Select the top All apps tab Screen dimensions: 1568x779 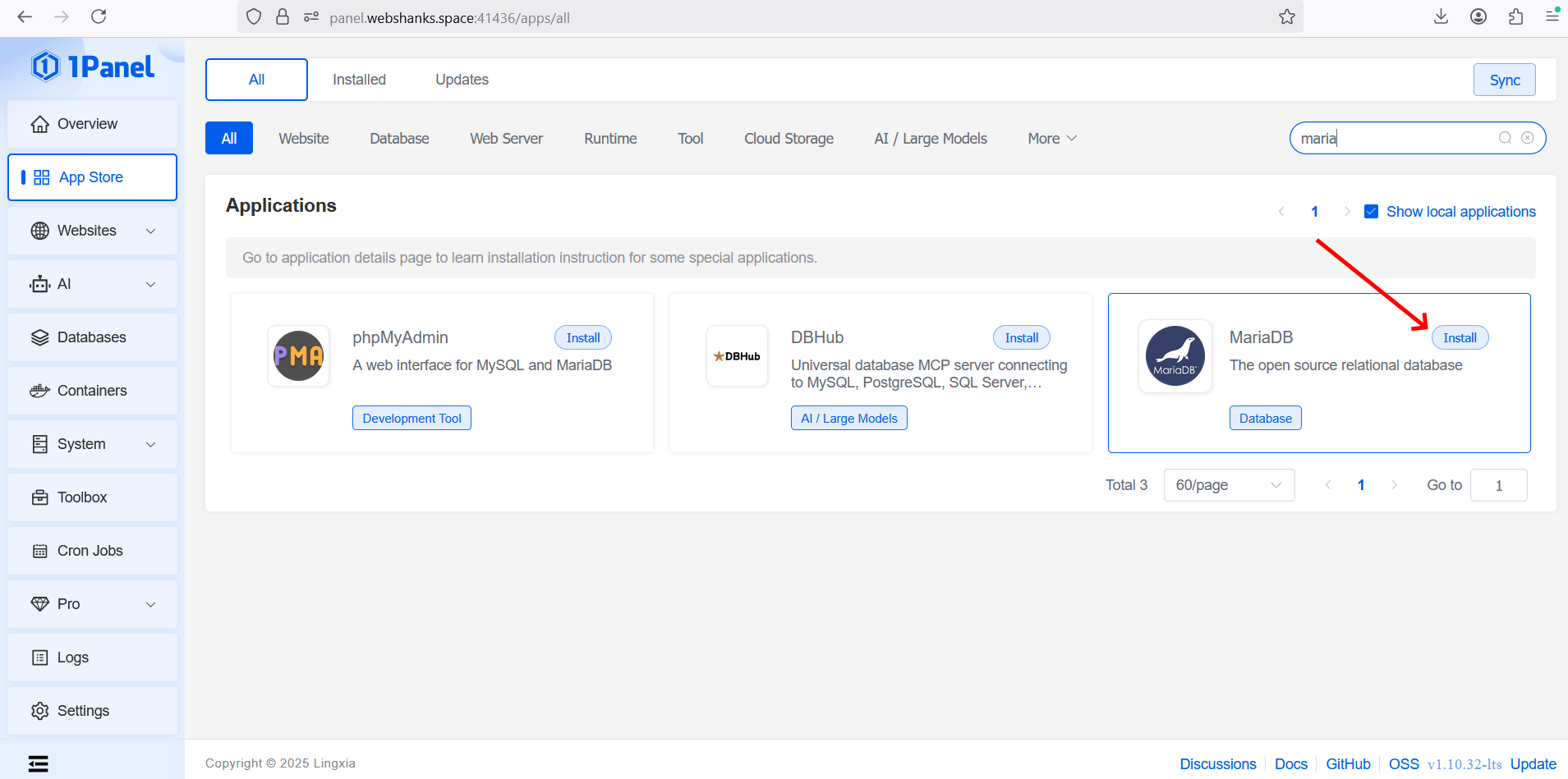256,80
